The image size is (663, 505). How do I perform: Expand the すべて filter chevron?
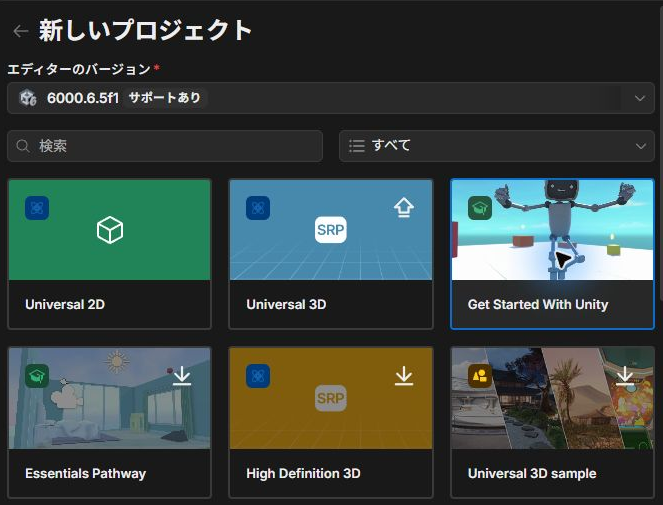[x=641, y=146]
